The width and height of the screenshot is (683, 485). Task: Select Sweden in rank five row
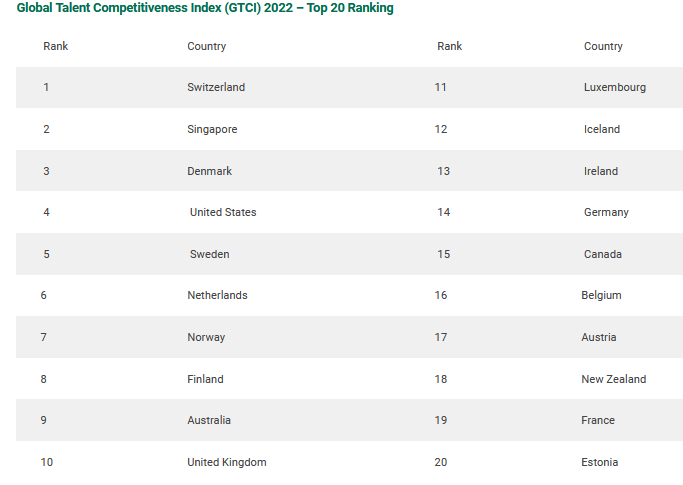coord(209,254)
